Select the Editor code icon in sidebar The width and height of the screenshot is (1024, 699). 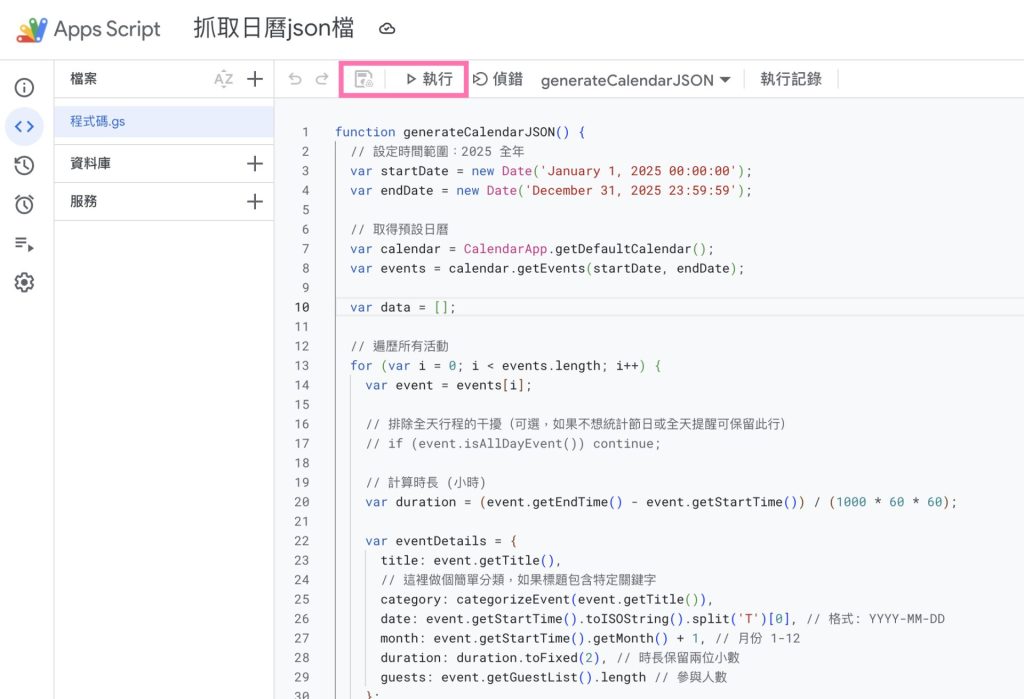coord(25,127)
